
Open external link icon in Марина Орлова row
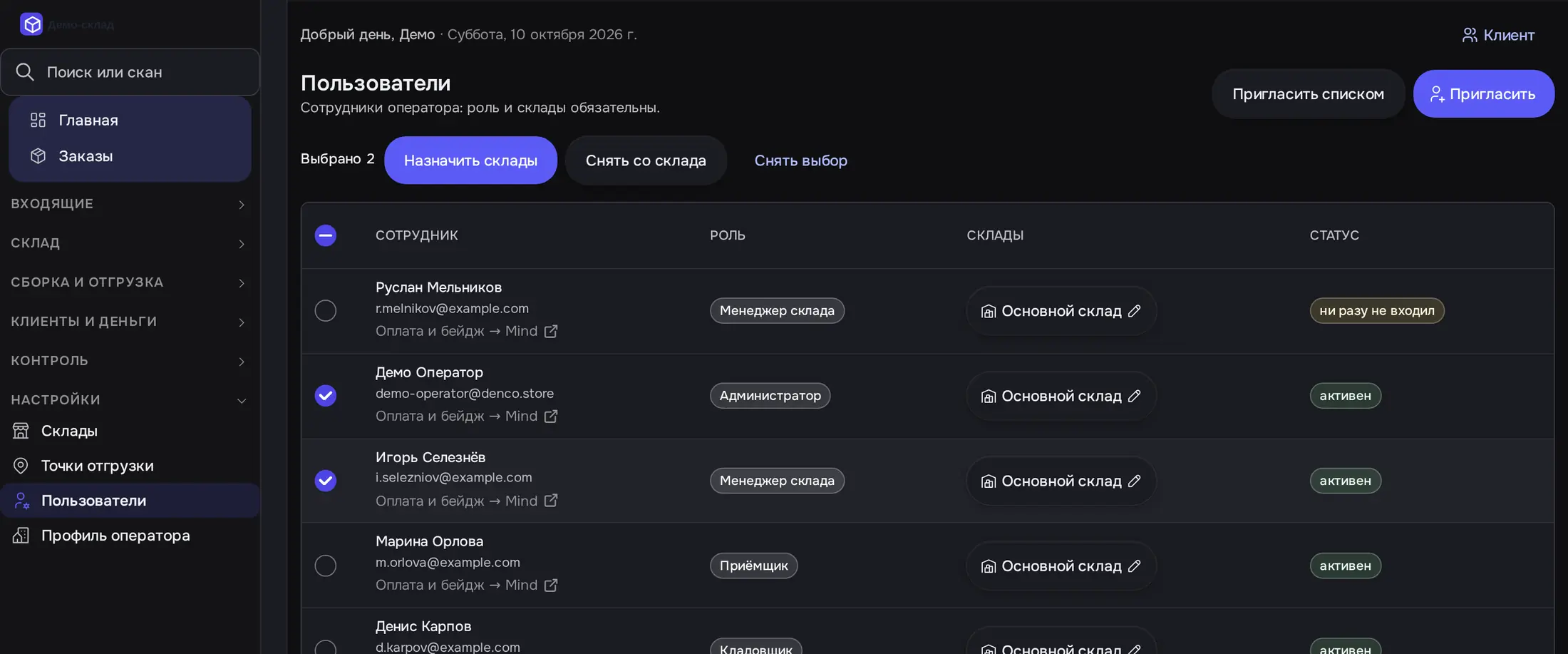(x=551, y=585)
